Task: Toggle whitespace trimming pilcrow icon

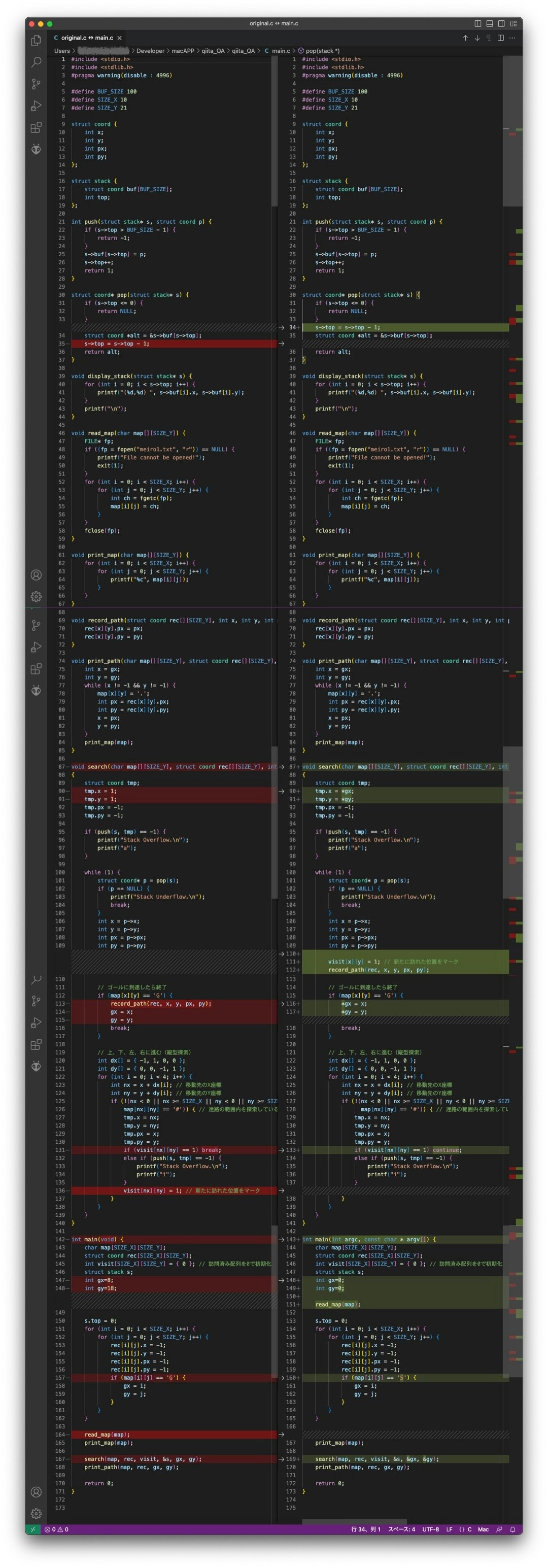Action: tap(488, 38)
